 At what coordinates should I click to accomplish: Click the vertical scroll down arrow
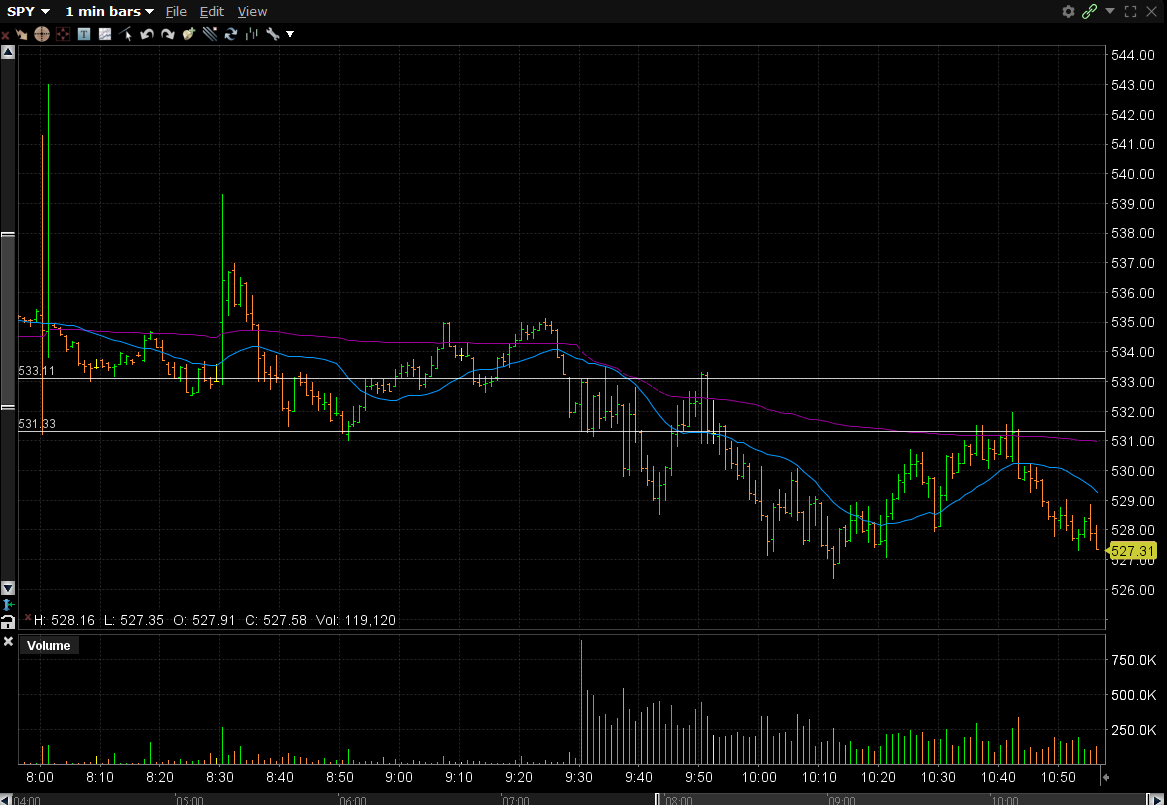pos(8,588)
